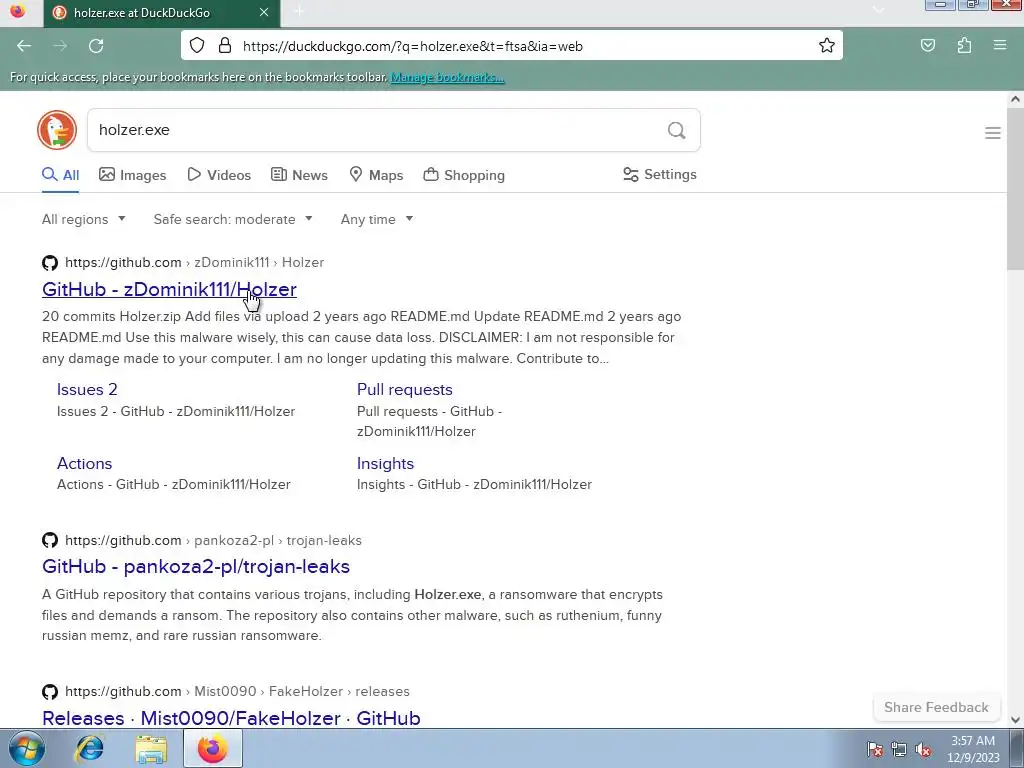View site info via the padlock icon
The width and height of the screenshot is (1024, 768).
(x=225, y=45)
